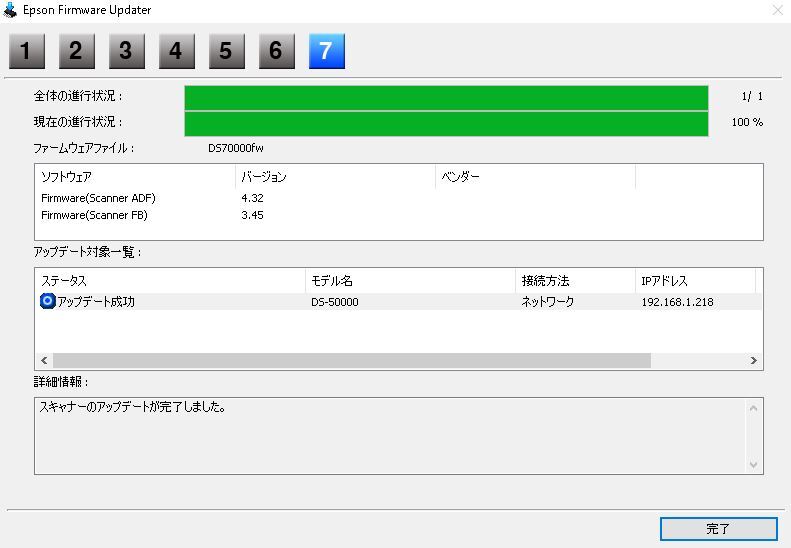Image resolution: width=791 pixels, height=548 pixels.
Task: Click the blue update-success status icon
Action: pyautogui.click(x=47, y=301)
